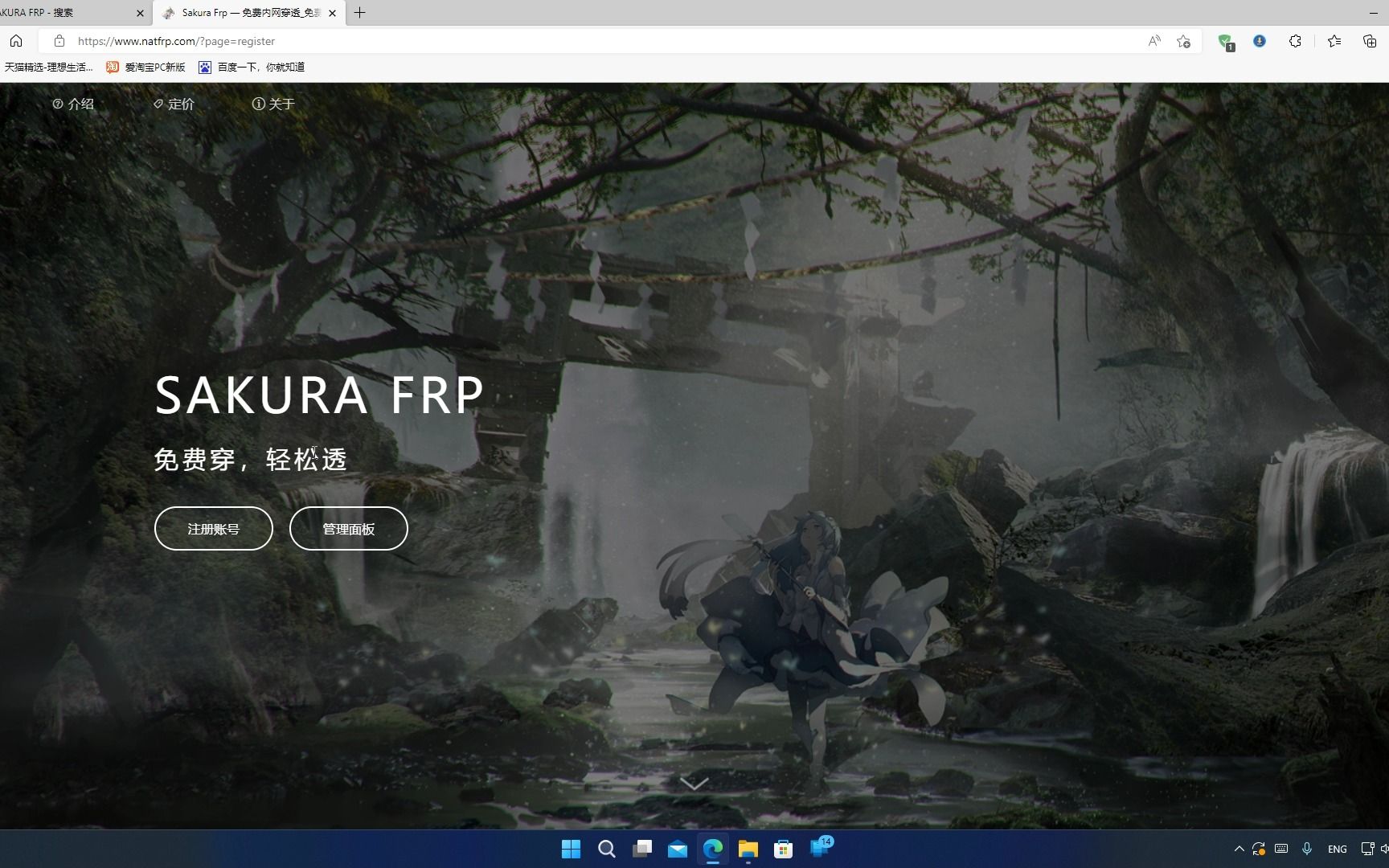Click the scroll-down chevron arrow

pos(694,783)
